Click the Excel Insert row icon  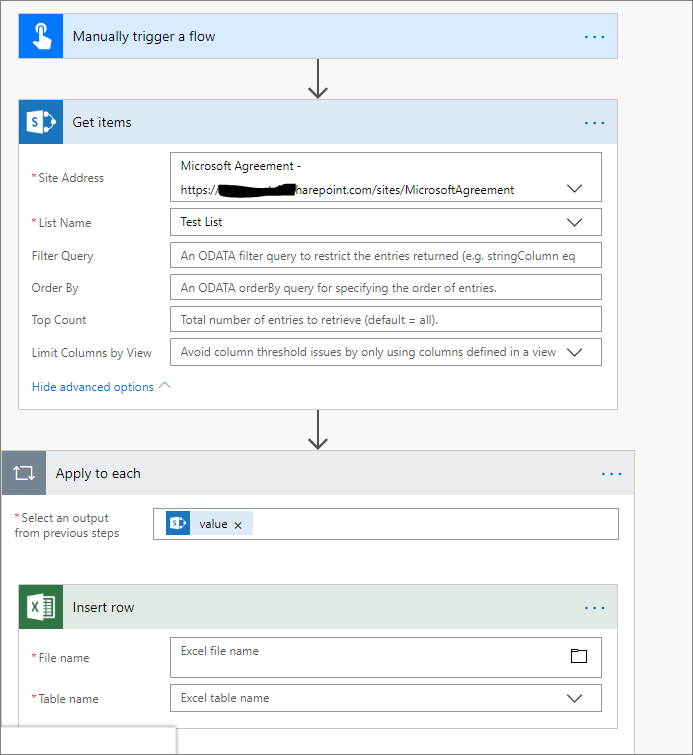pyautogui.click(x=40, y=607)
